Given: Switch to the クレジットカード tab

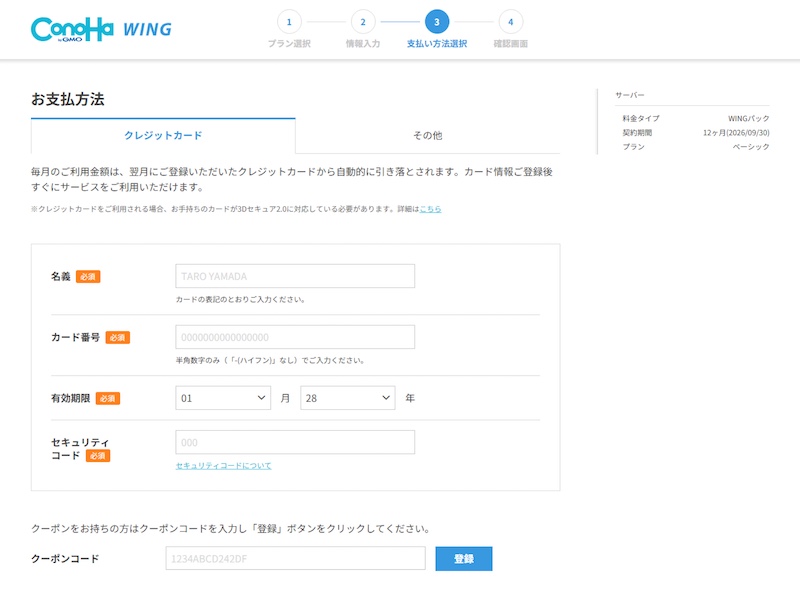Looking at the screenshot, I should pyautogui.click(x=163, y=135).
